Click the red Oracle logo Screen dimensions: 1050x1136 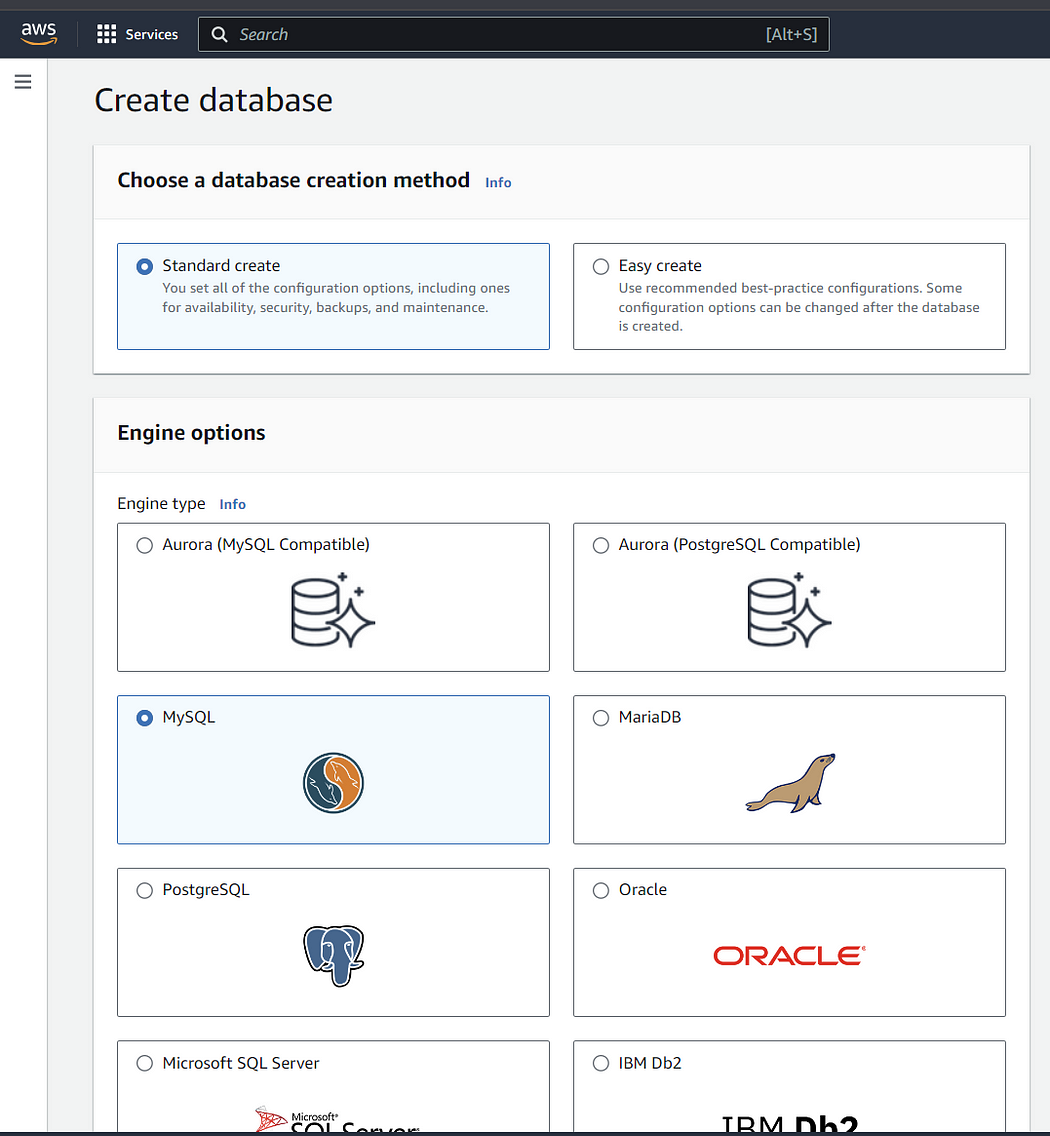789,956
